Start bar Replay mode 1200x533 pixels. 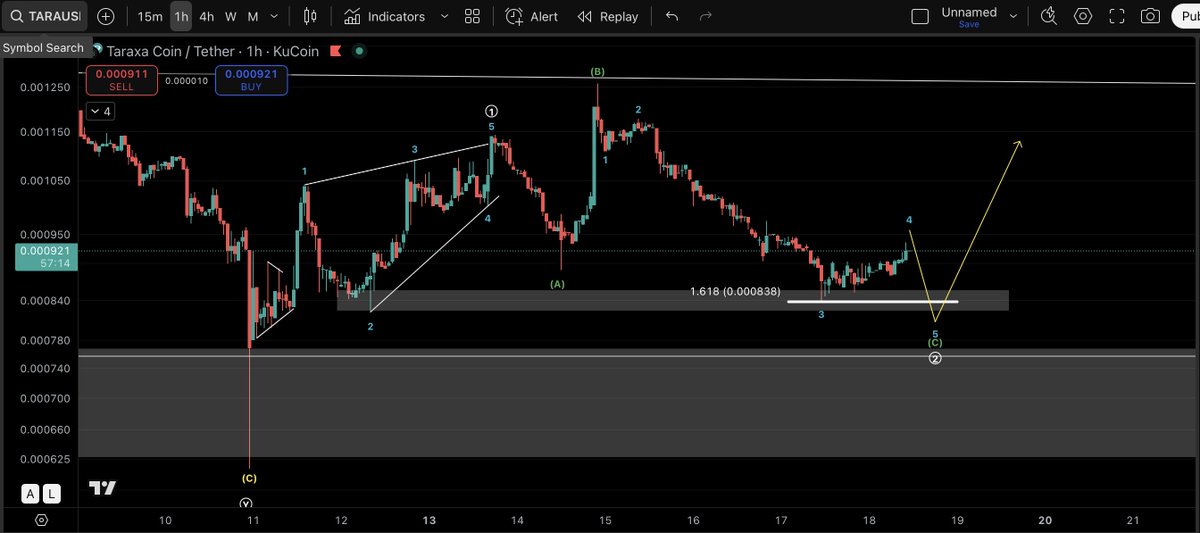coord(607,16)
